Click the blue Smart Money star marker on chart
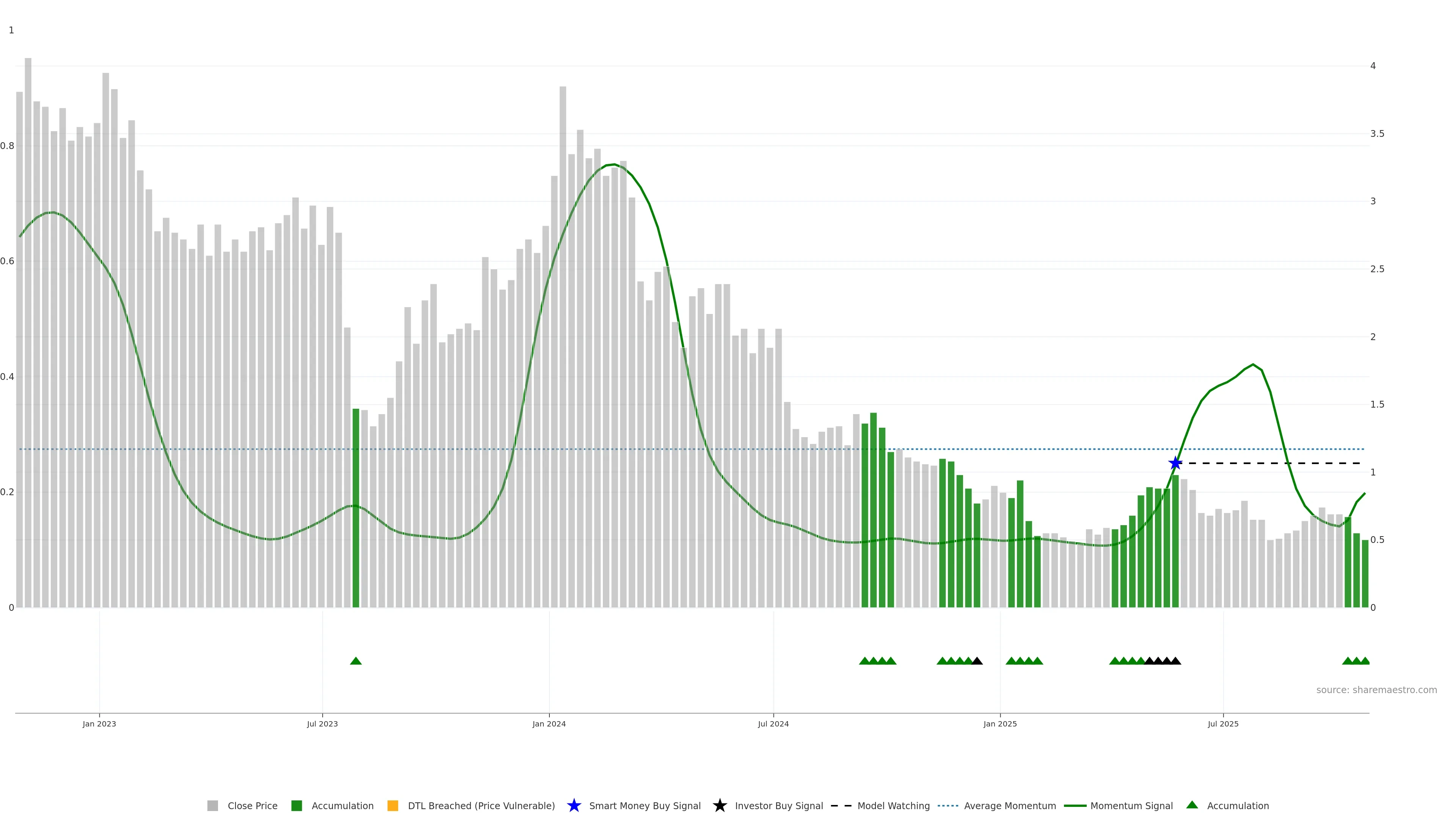The image size is (1456, 819). 1175,463
